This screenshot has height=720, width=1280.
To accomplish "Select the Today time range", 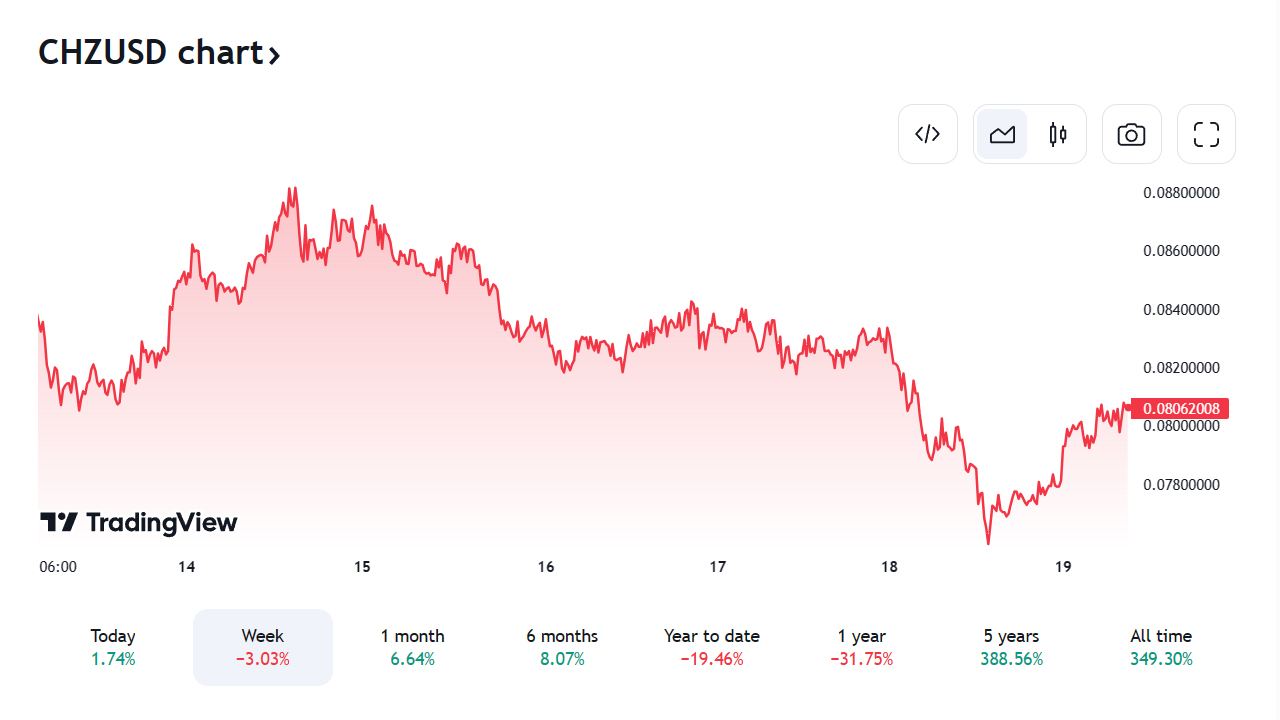I will (113, 647).
